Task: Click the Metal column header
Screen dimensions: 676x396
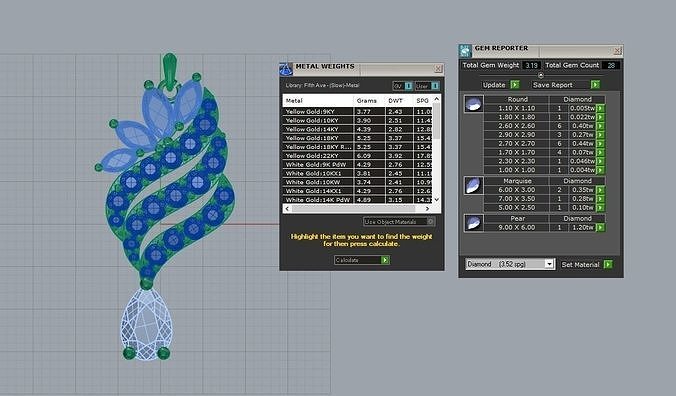Action: point(318,100)
